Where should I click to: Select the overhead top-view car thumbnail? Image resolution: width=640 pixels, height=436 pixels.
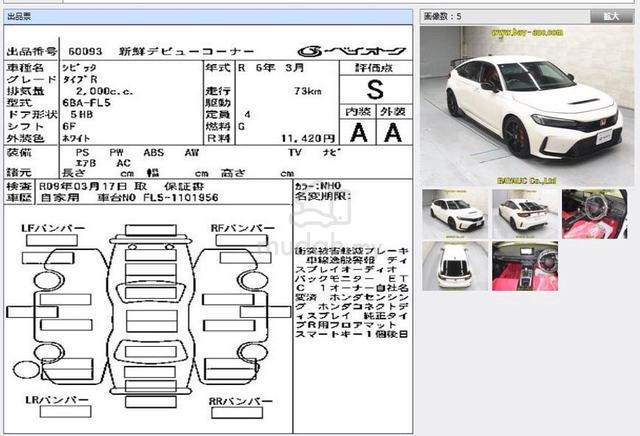point(455,266)
